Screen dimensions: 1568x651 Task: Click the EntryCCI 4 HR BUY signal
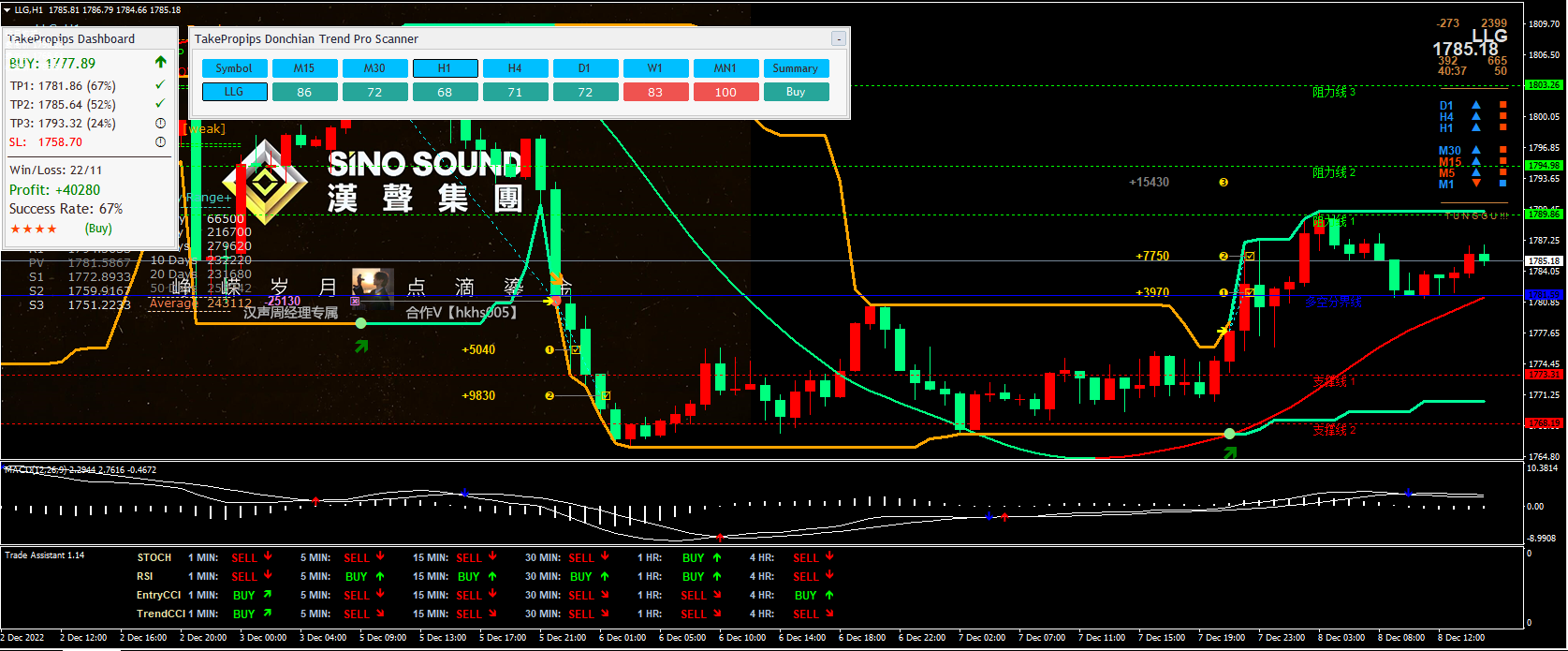pos(806,595)
